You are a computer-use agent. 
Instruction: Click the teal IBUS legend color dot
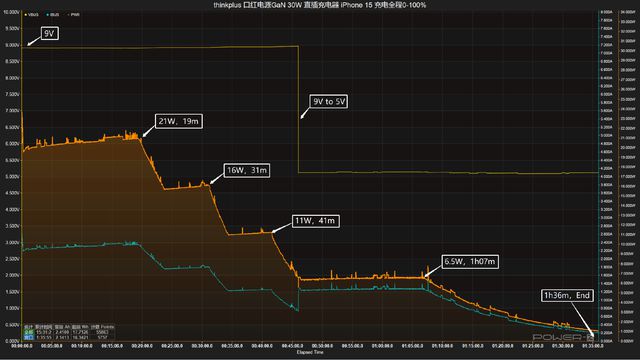point(48,15)
